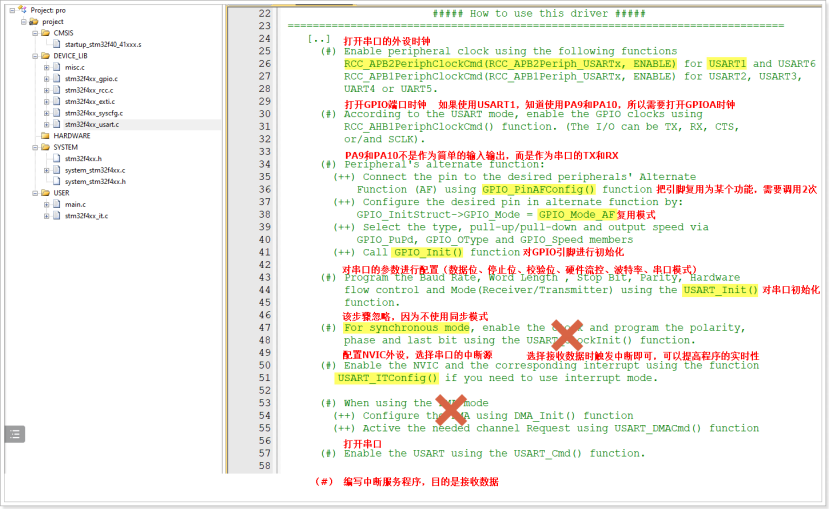829x510 pixels.
Task: Click highlighted USART_ITConfig() on line 51
Action: click(387, 378)
